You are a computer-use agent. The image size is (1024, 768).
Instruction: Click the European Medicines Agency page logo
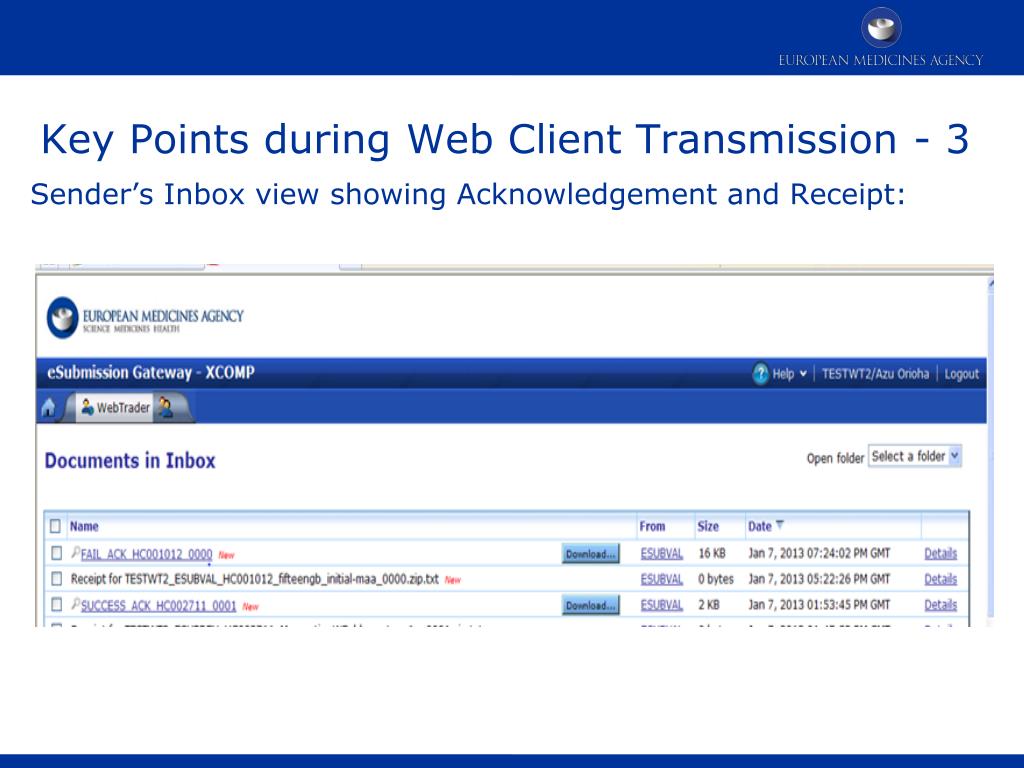click(145, 318)
